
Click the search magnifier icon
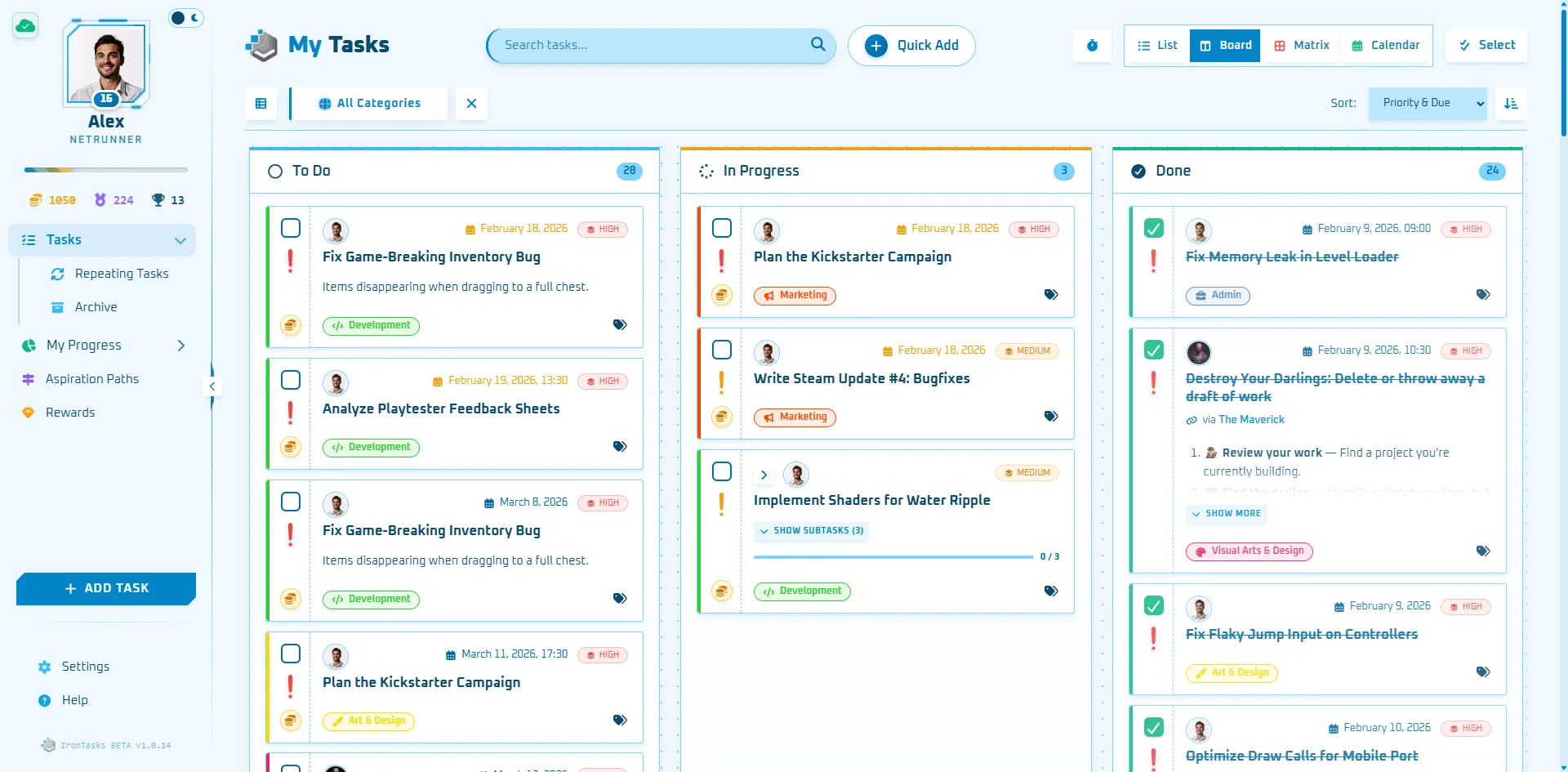click(817, 45)
